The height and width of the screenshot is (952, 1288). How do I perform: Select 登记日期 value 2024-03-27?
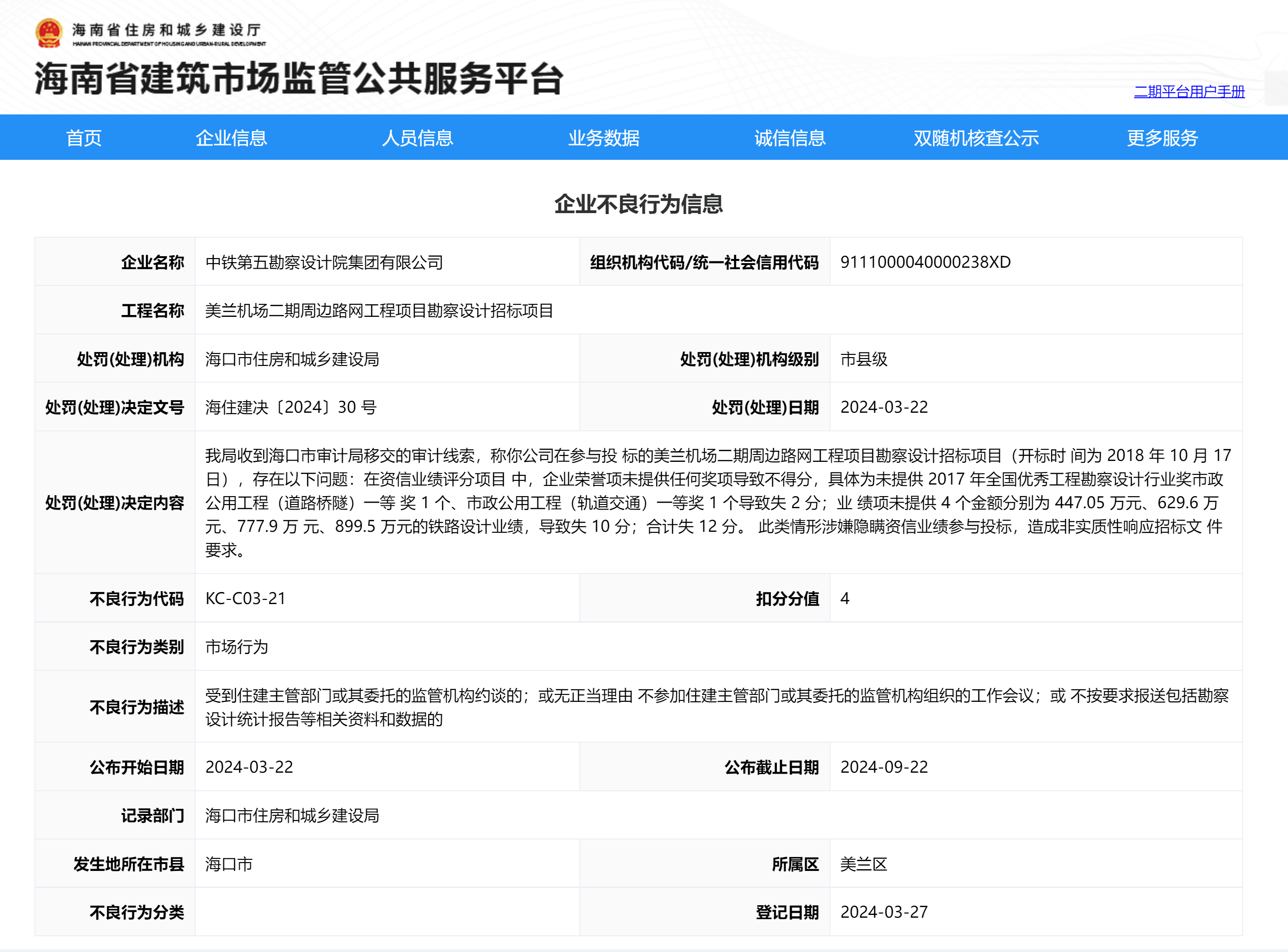tap(884, 912)
